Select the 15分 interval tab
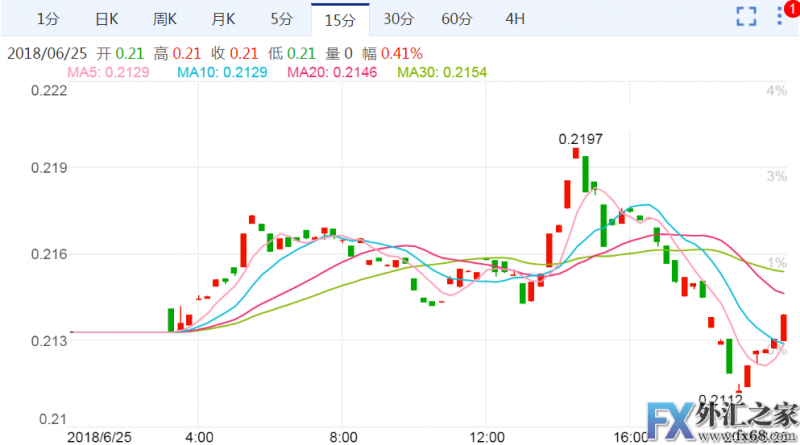800x445 pixels. coord(340,20)
